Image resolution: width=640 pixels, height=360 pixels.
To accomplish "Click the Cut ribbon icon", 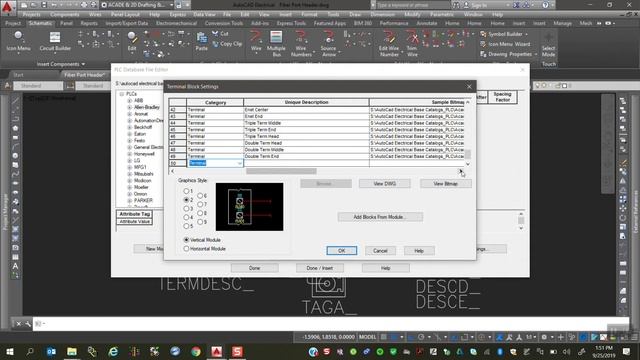I will point(221,34).
